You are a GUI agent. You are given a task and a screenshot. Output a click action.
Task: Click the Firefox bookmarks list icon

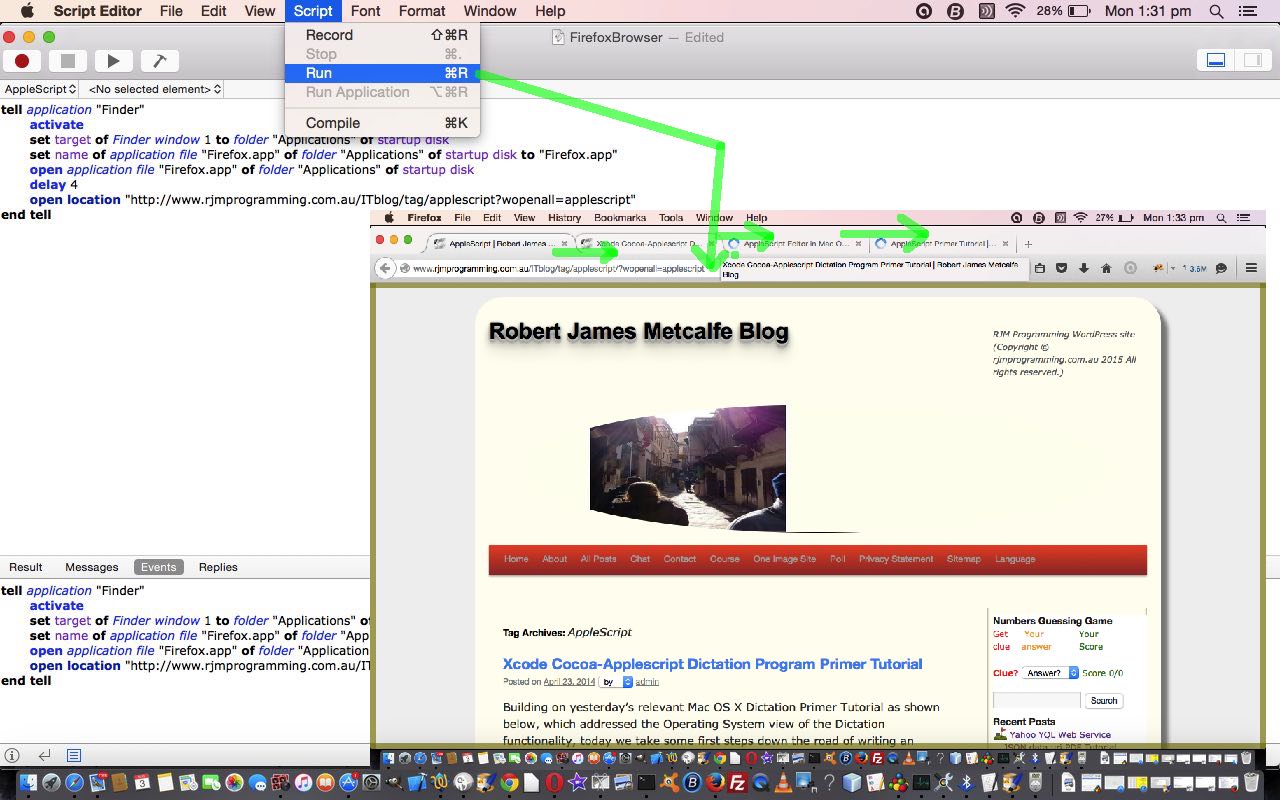click(1040, 268)
